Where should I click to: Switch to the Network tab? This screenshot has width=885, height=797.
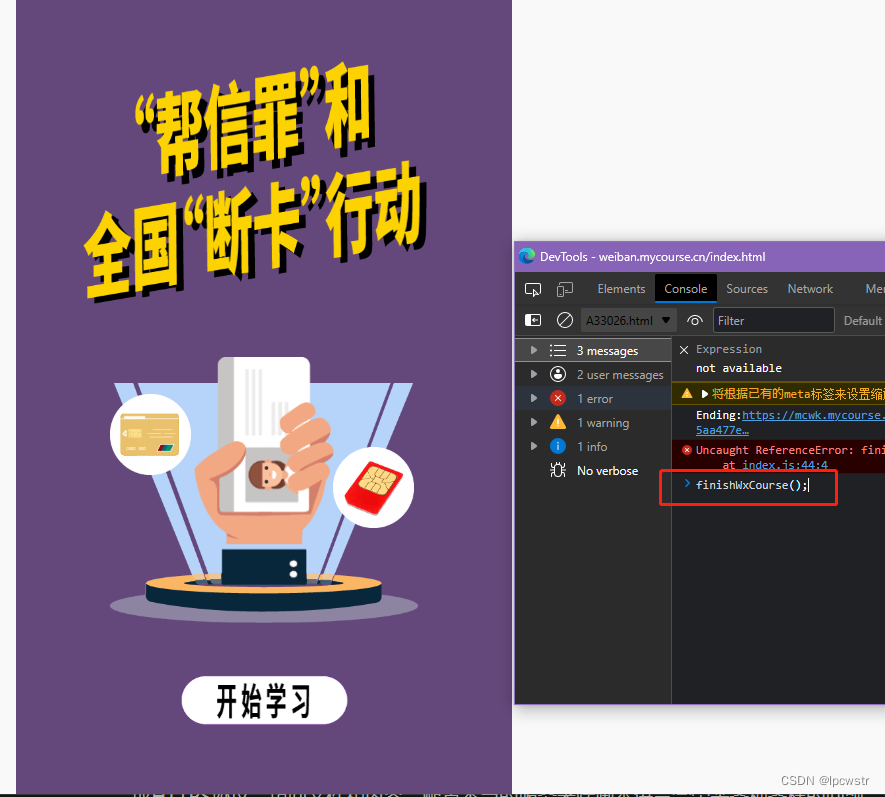pos(810,289)
